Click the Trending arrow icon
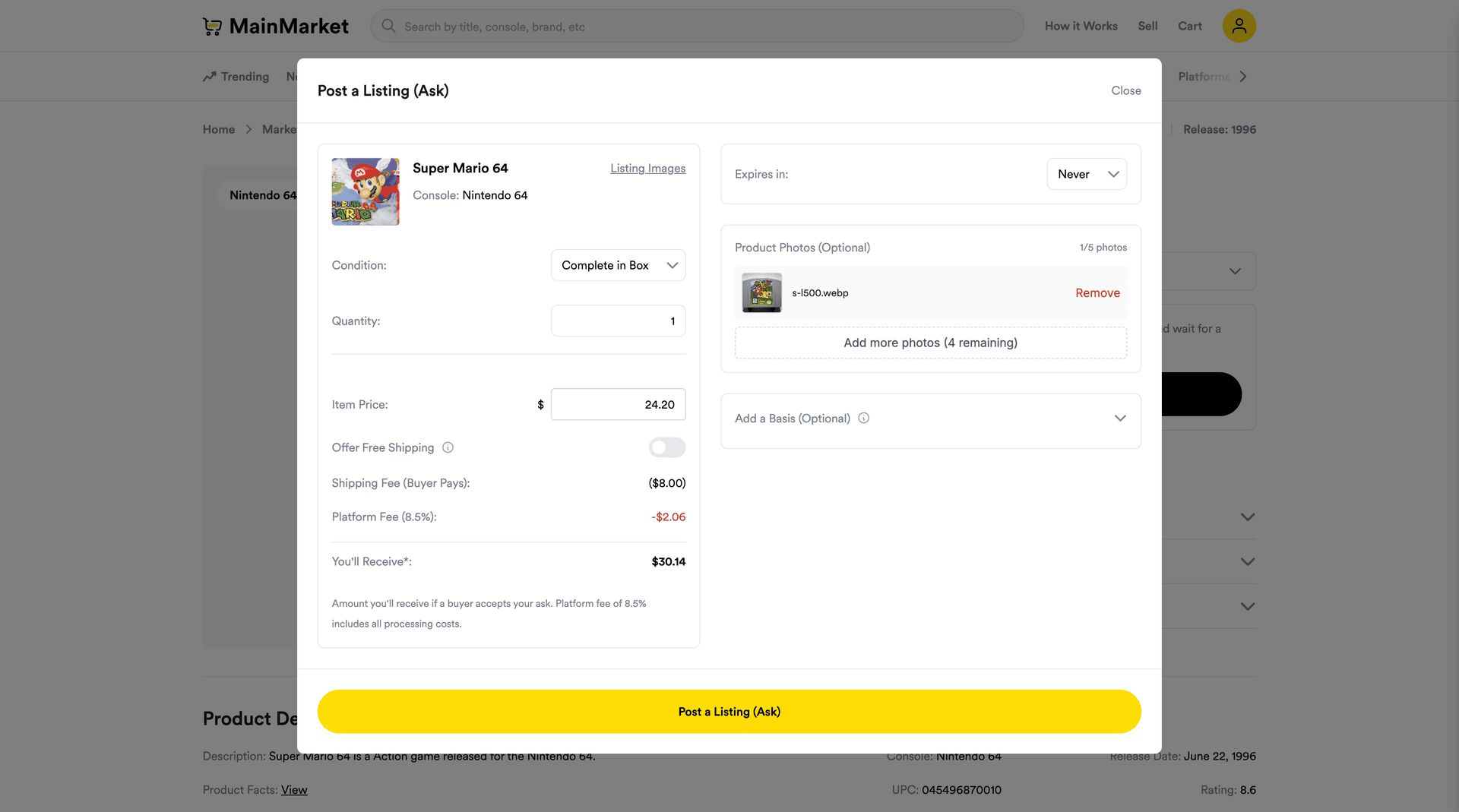The width and height of the screenshot is (1459, 812). coord(209,76)
